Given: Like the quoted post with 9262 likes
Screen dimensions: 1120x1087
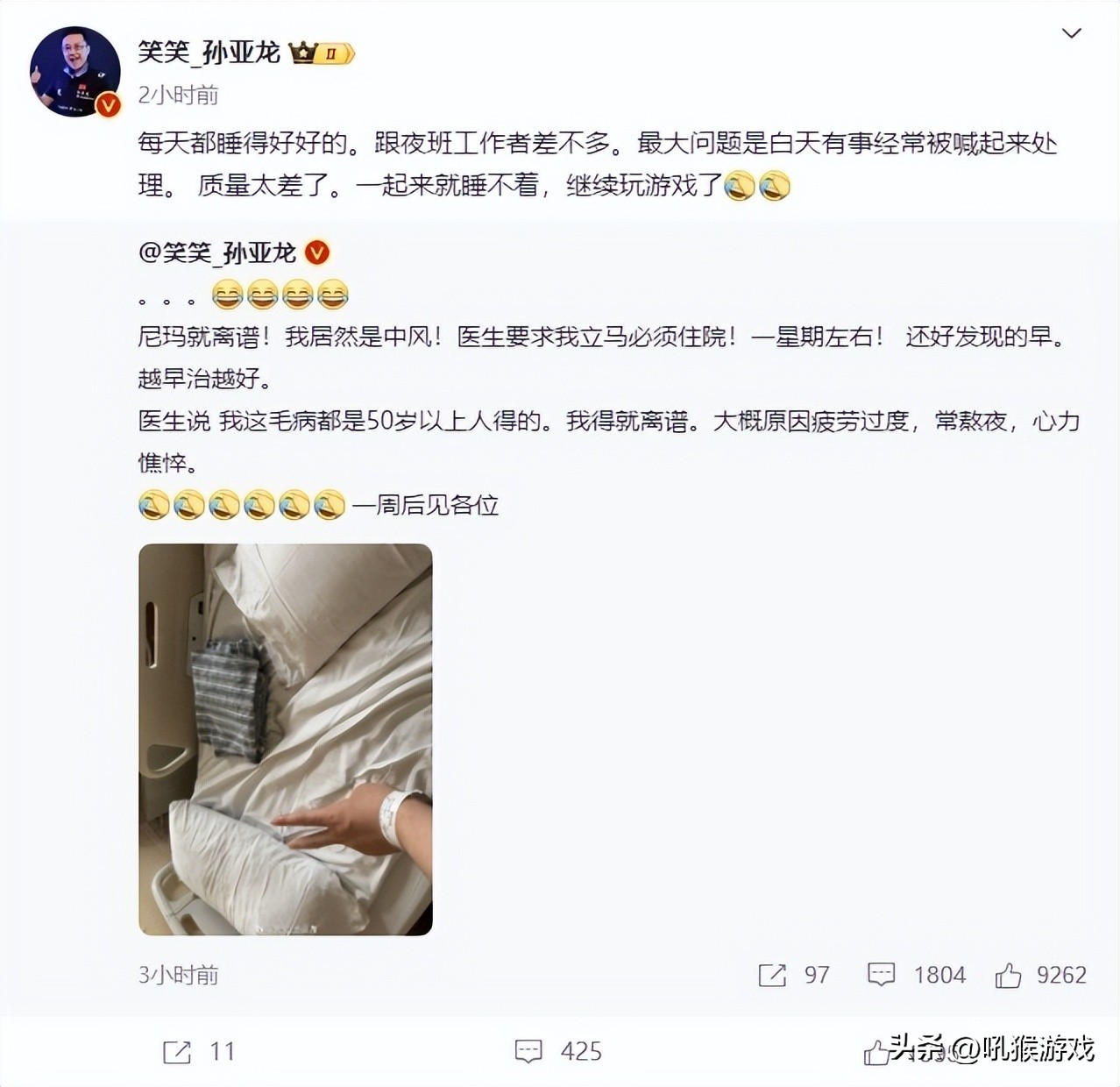Looking at the screenshot, I should click(x=1008, y=975).
